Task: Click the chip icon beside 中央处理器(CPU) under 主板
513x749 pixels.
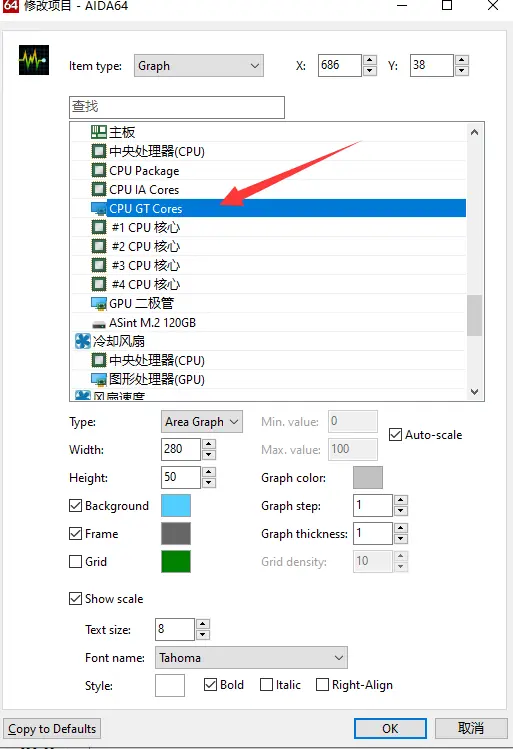Action: [x=99, y=151]
